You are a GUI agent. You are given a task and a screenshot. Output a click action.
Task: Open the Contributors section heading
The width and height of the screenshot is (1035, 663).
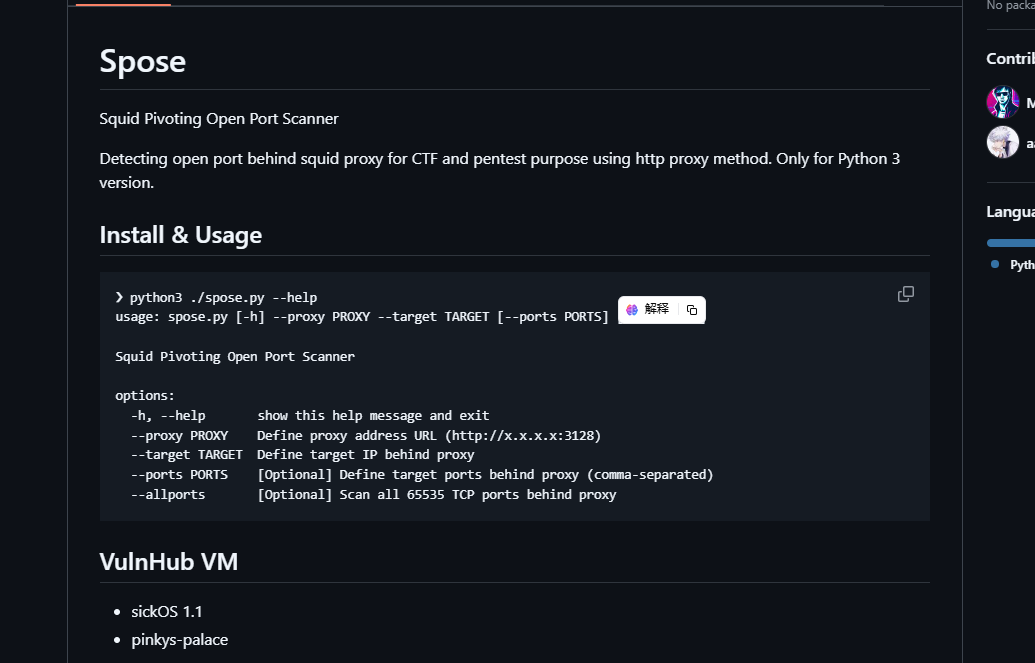(x=1010, y=58)
